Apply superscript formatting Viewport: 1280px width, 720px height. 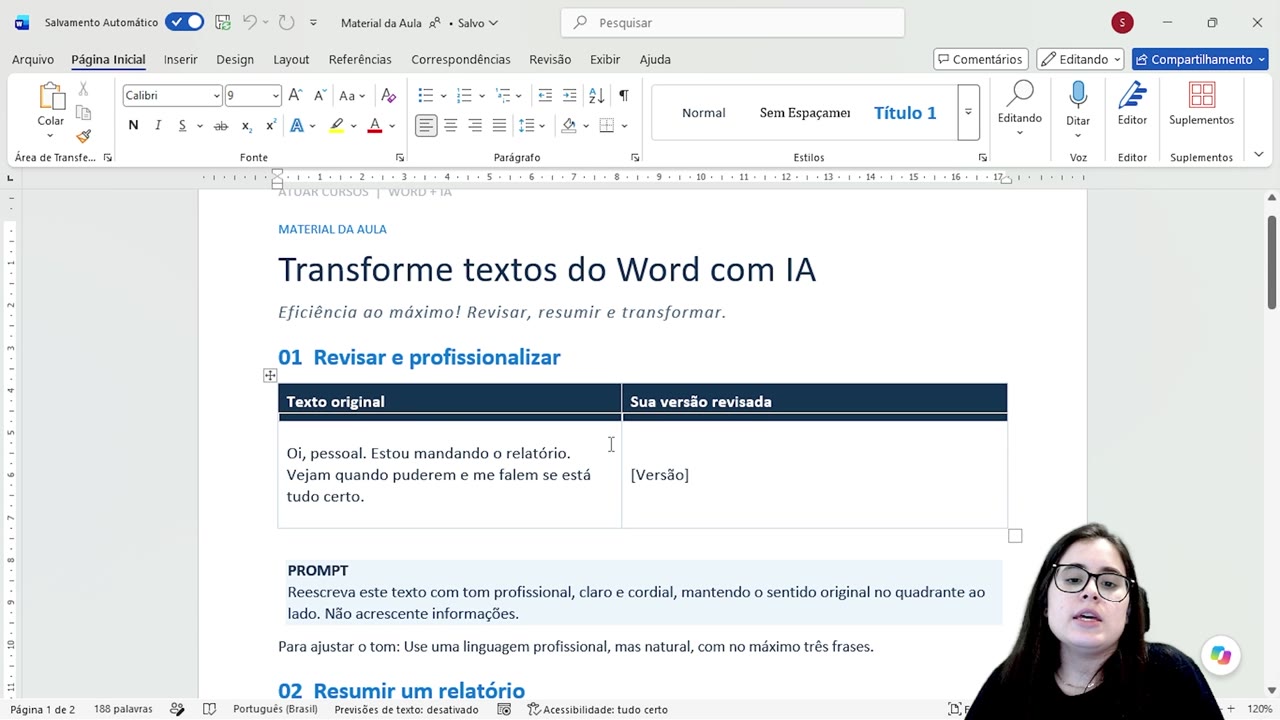[270, 125]
